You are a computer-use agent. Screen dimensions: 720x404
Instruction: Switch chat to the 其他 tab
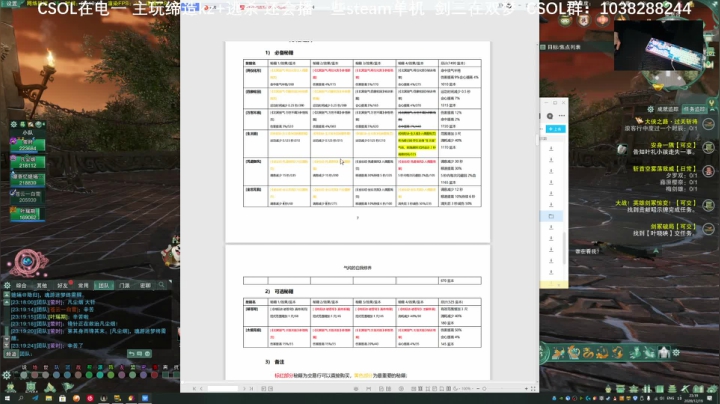[x=42, y=286]
